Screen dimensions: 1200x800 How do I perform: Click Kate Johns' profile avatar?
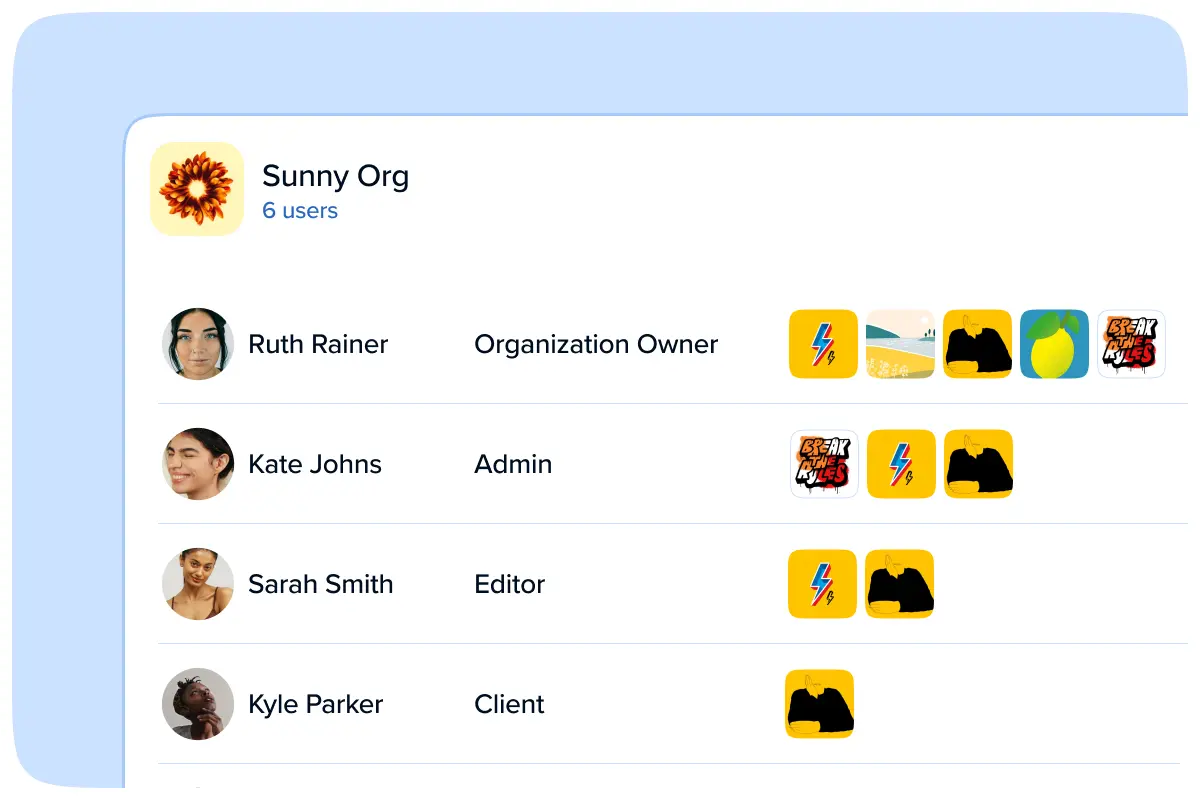[198, 464]
